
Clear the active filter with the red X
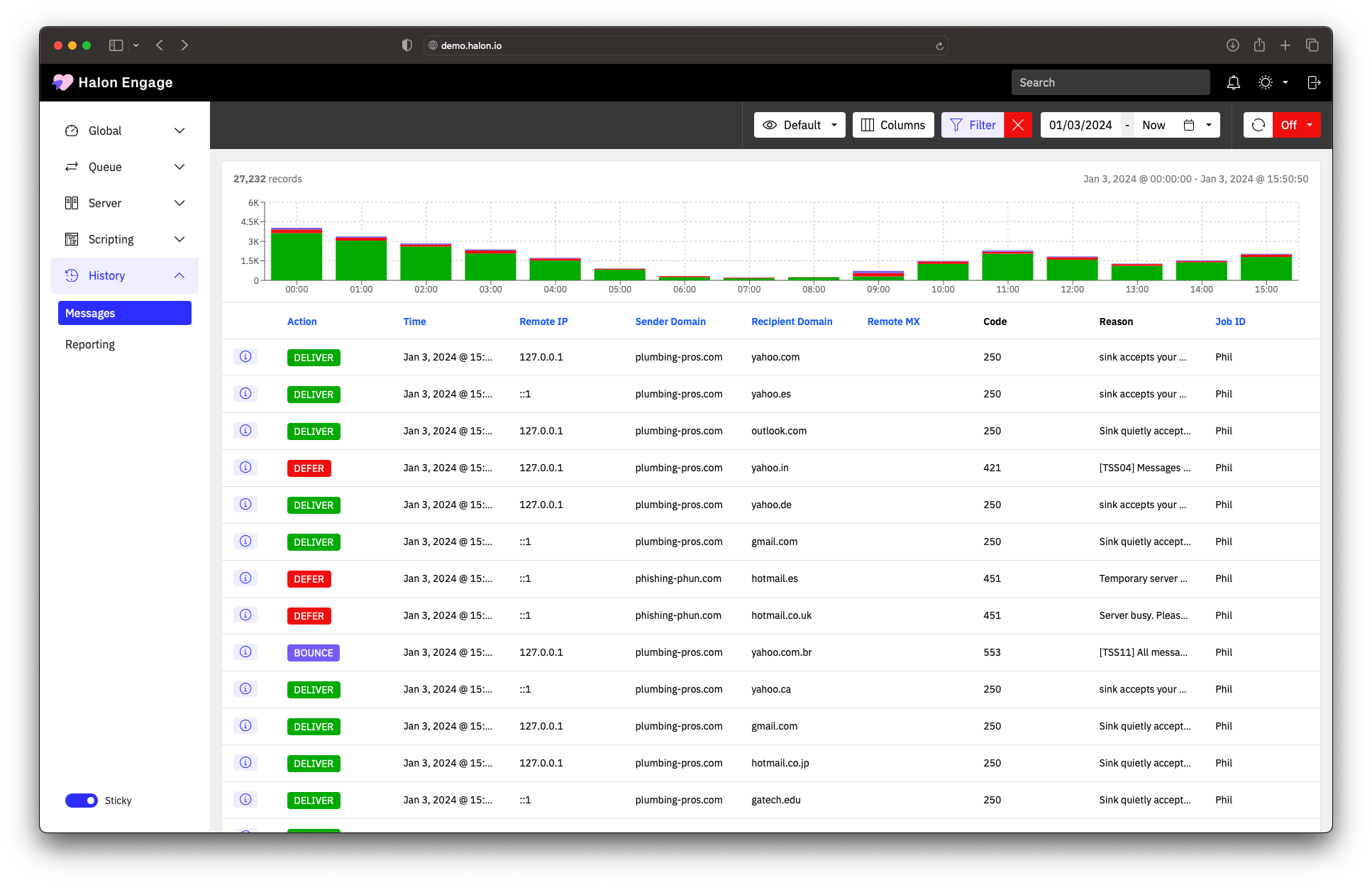pos(1018,125)
